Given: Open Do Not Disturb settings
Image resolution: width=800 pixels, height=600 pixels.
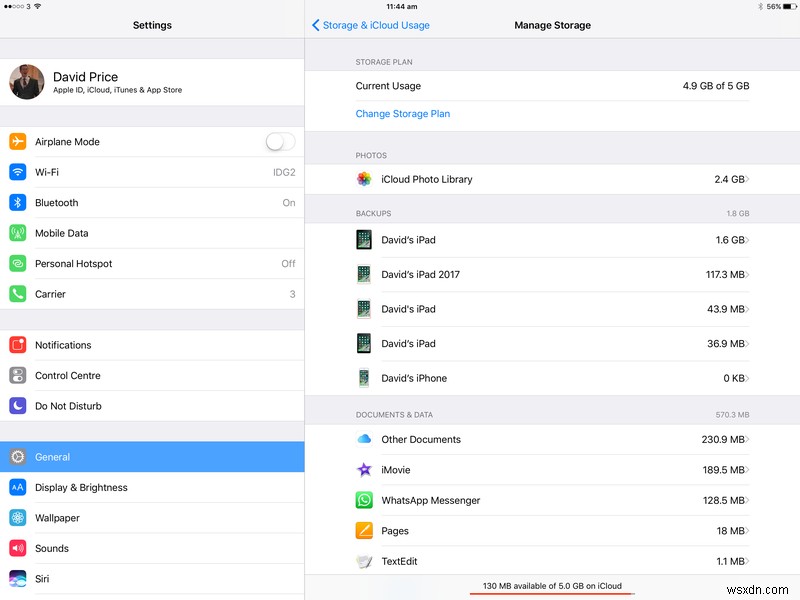Looking at the screenshot, I should pos(152,406).
